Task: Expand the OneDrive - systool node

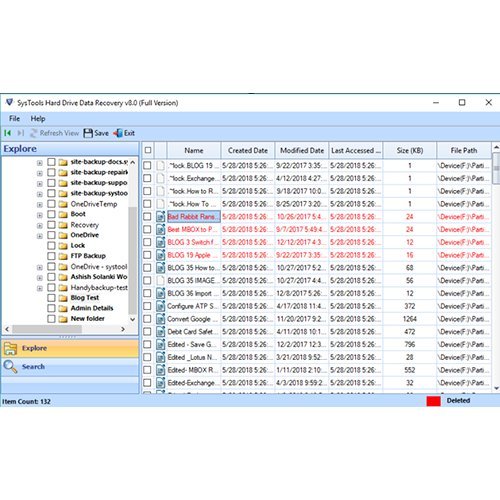Action: point(40,267)
